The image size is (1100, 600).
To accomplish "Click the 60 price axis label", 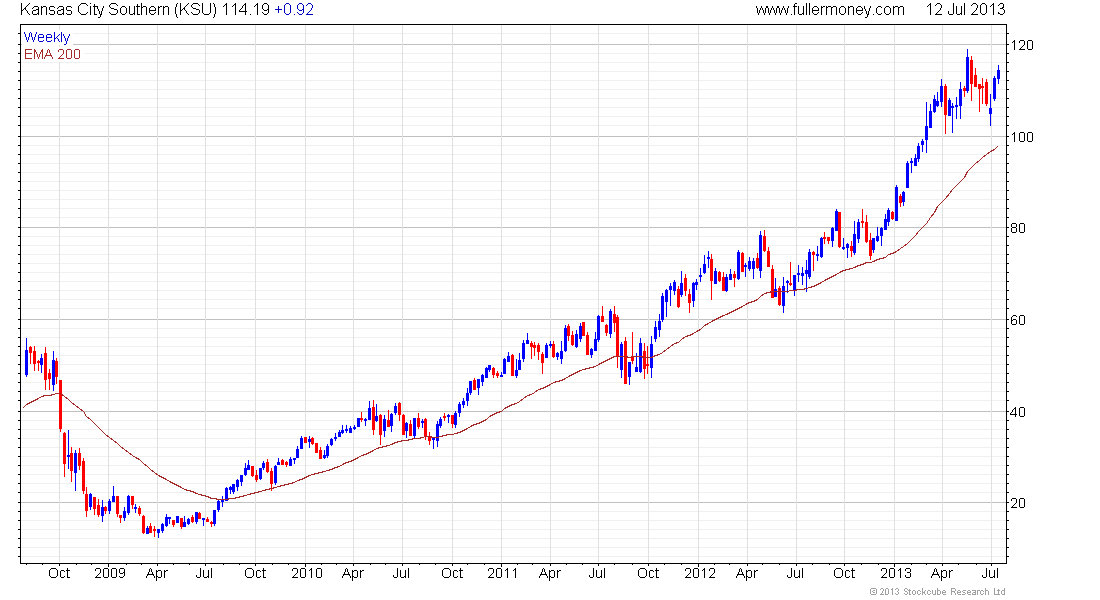I will (x=1018, y=320).
